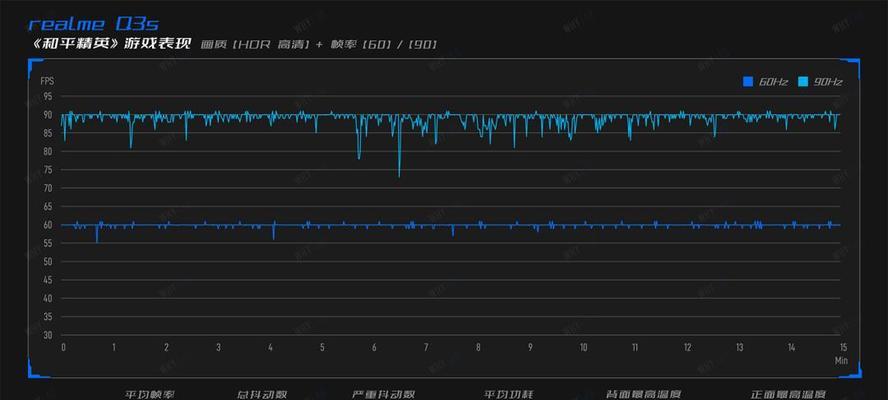This screenshot has height=400, width=888.
Task: Click the 10-minute tick on time axis
Action: pyautogui.click(x=583, y=348)
